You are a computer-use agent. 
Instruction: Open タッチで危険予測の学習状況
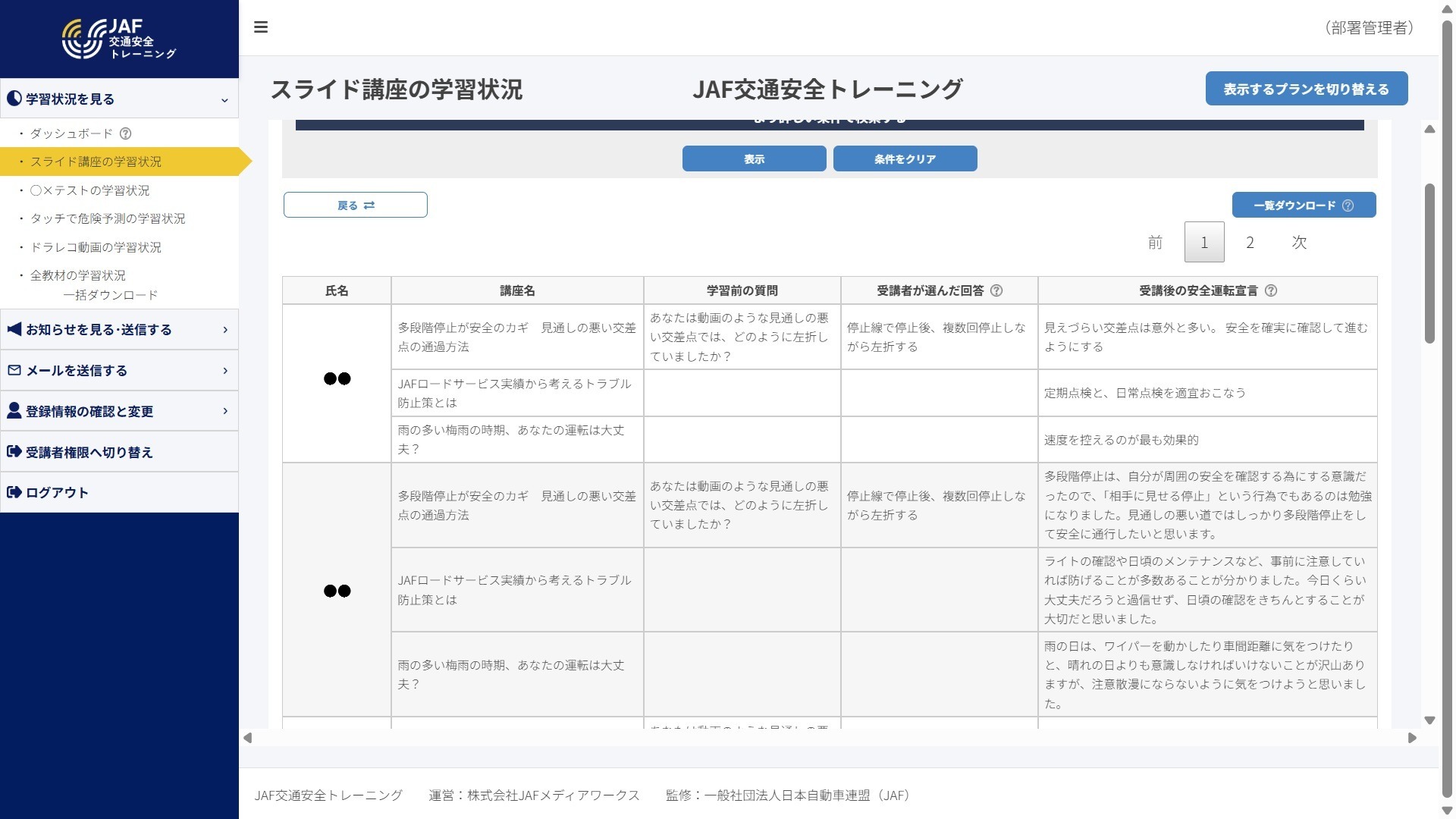tap(108, 218)
